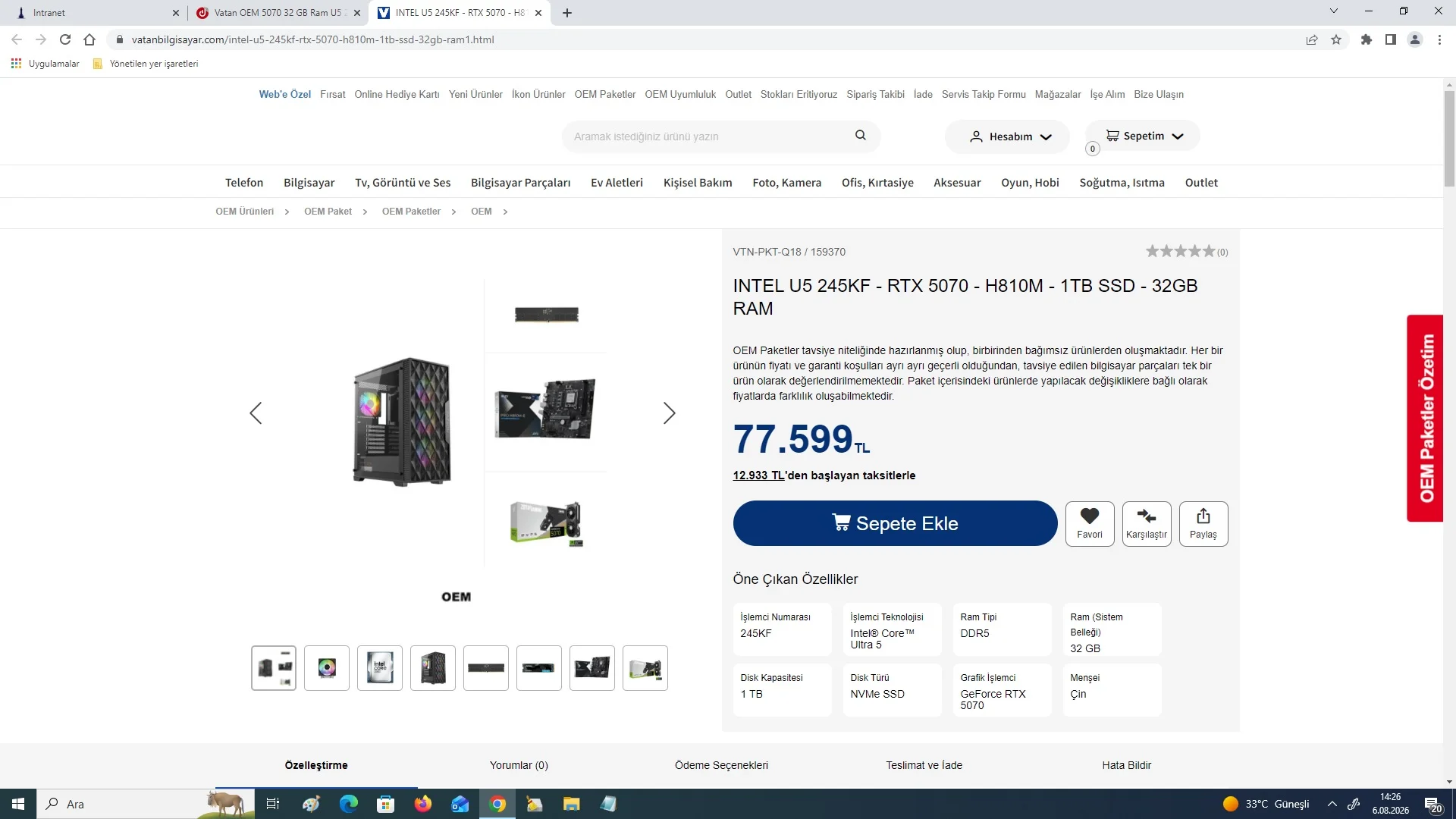Screen dimensions: 1456x819
Task: Click the browser address bar URL
Action: tap(312, 39)
